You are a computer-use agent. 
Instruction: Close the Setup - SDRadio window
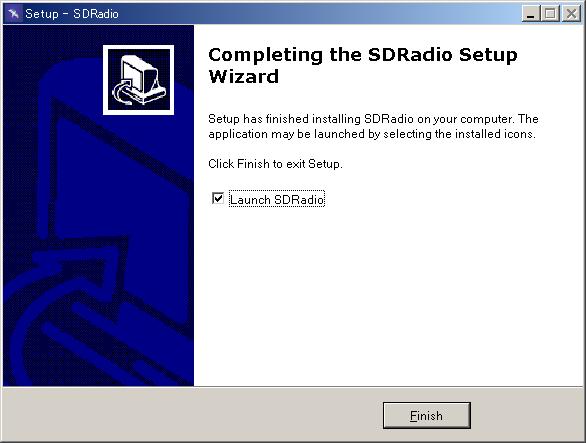(571, 14)
